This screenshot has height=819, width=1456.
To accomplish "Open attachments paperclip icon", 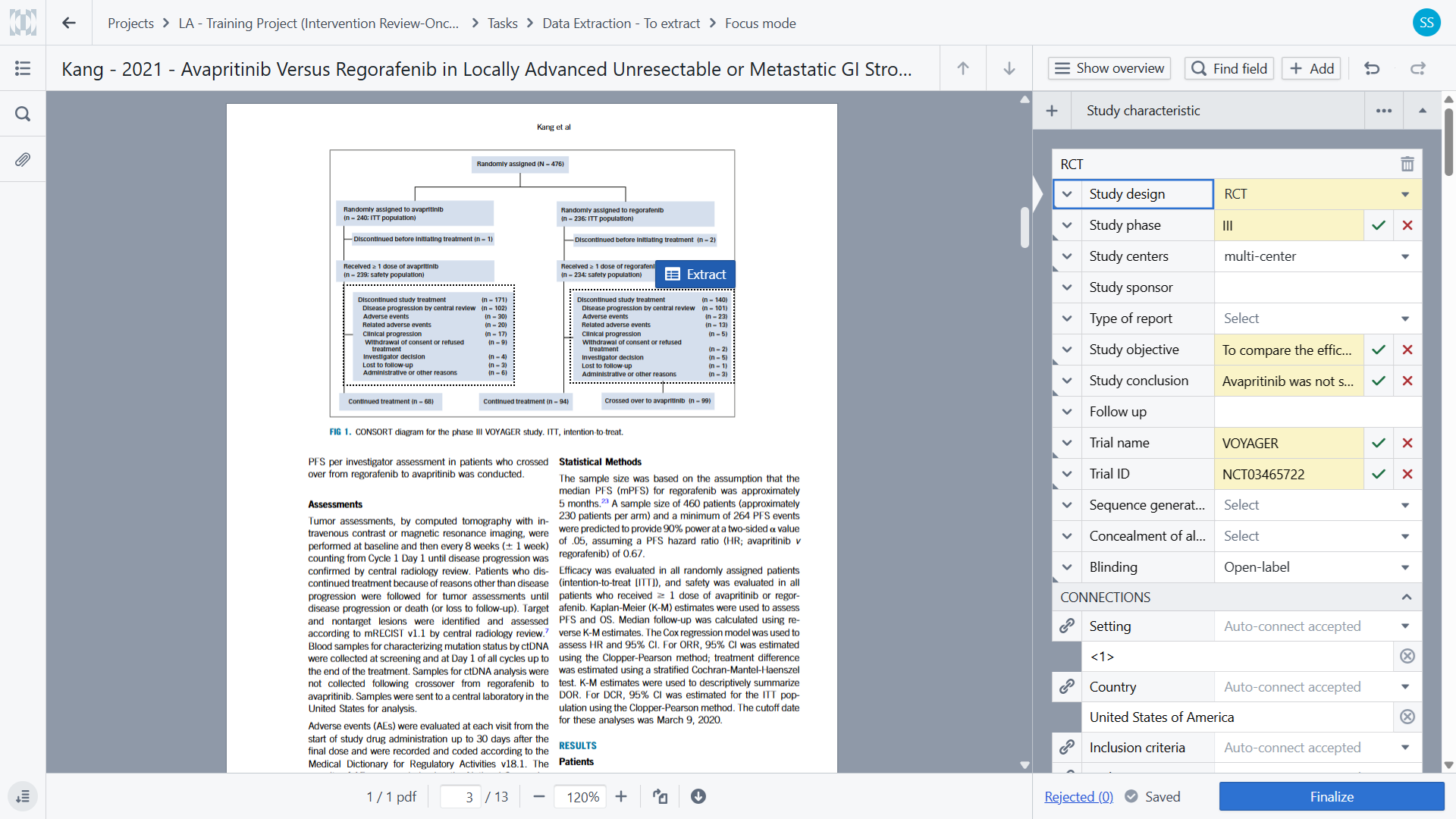I will 23,160.
